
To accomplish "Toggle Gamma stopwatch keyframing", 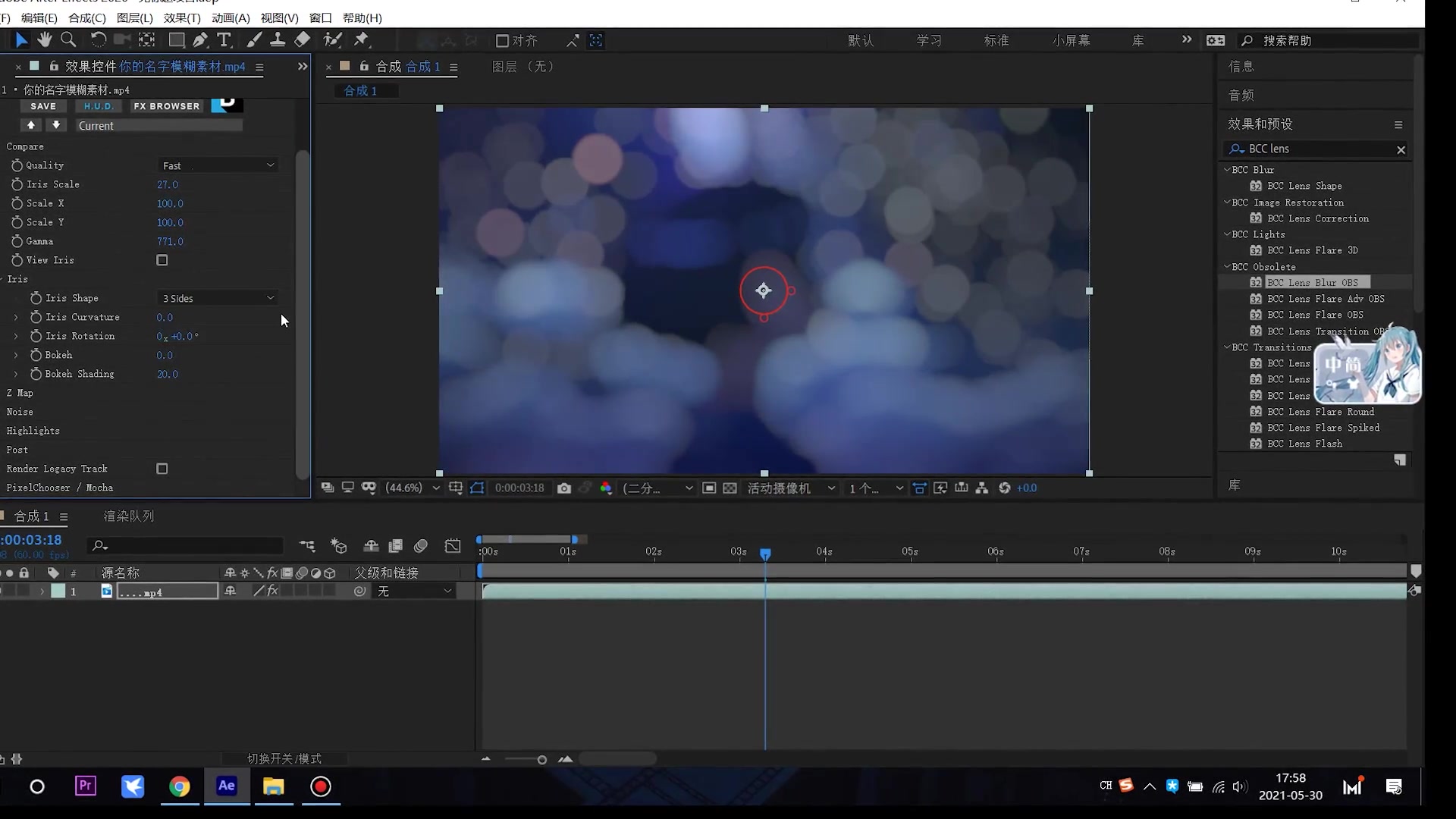I will 17,241.
